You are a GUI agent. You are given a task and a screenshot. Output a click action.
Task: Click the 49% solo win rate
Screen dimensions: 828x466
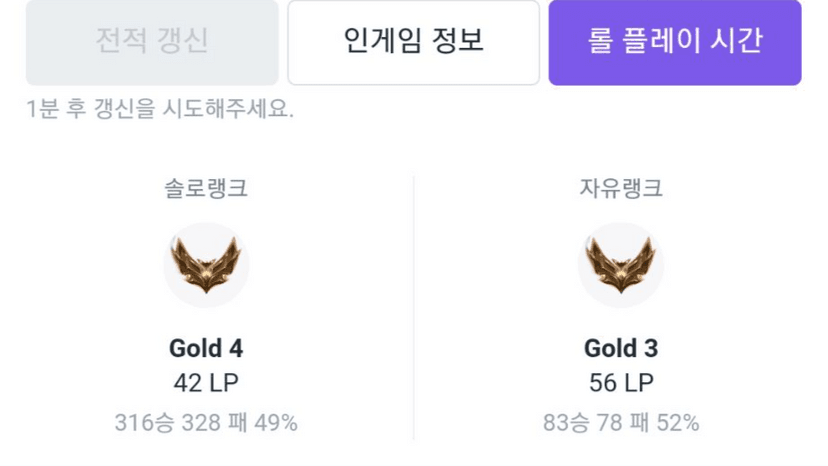click(x=276, y=423)
